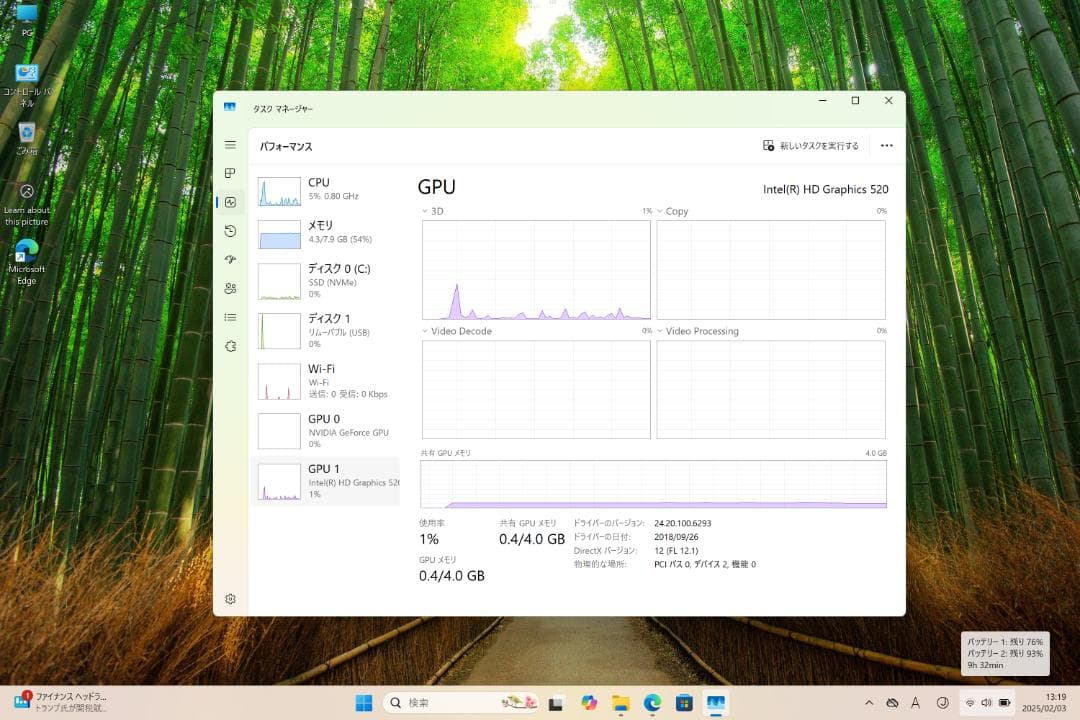This screenshot has height=720, width=1080.
Task: Click the shared GPU memory usage graph
Action: click(x=652, y=483)
